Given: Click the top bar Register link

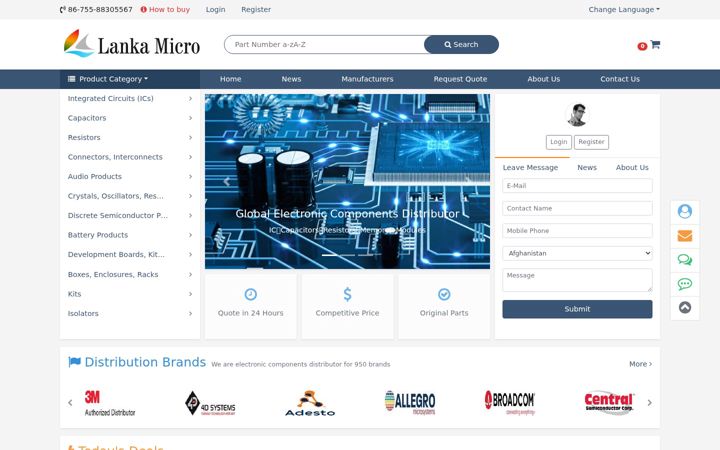Looking at the screenshot, I should click(256, 9).
